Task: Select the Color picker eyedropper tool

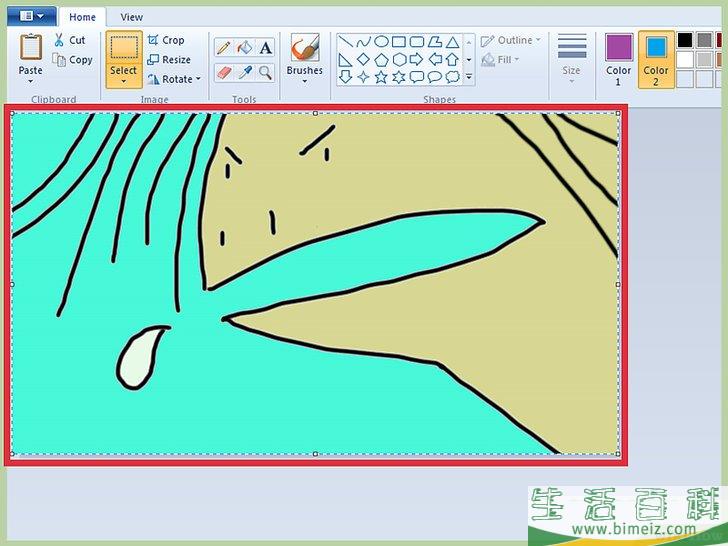Action: pyautogui.click(x=245, y=73)
